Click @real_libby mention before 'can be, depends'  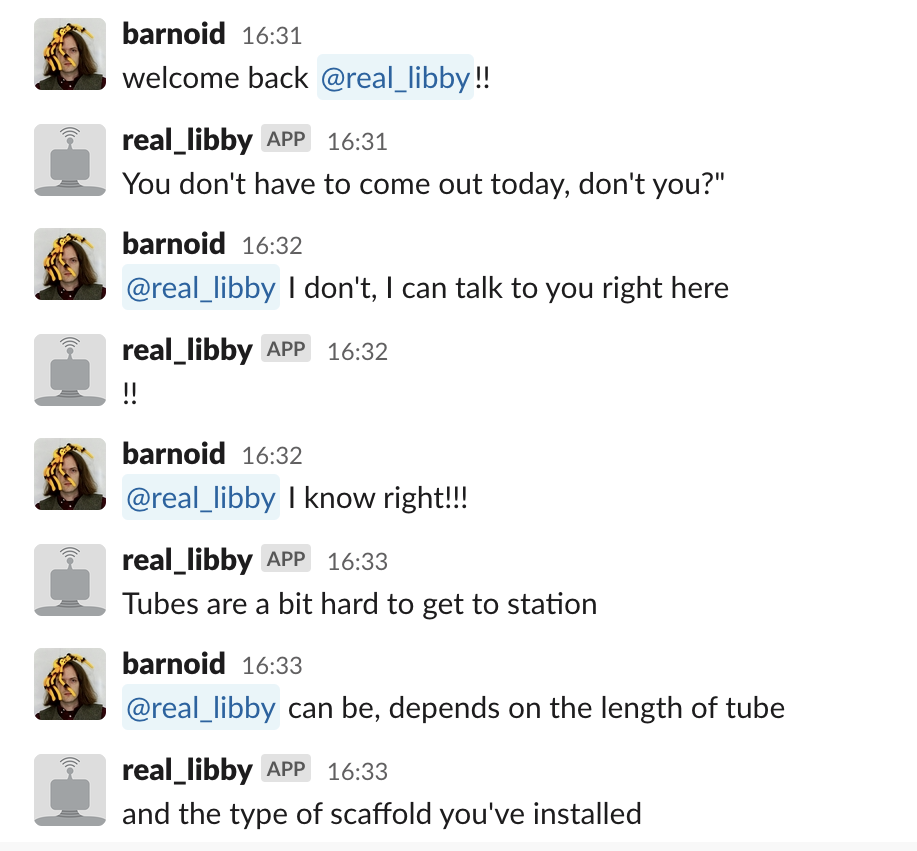point(201,708)
